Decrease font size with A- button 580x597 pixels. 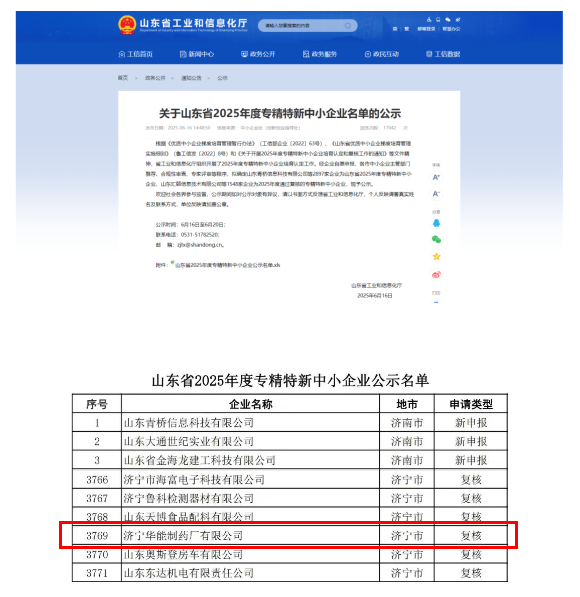pyautogui.click(x=436, y=194)
